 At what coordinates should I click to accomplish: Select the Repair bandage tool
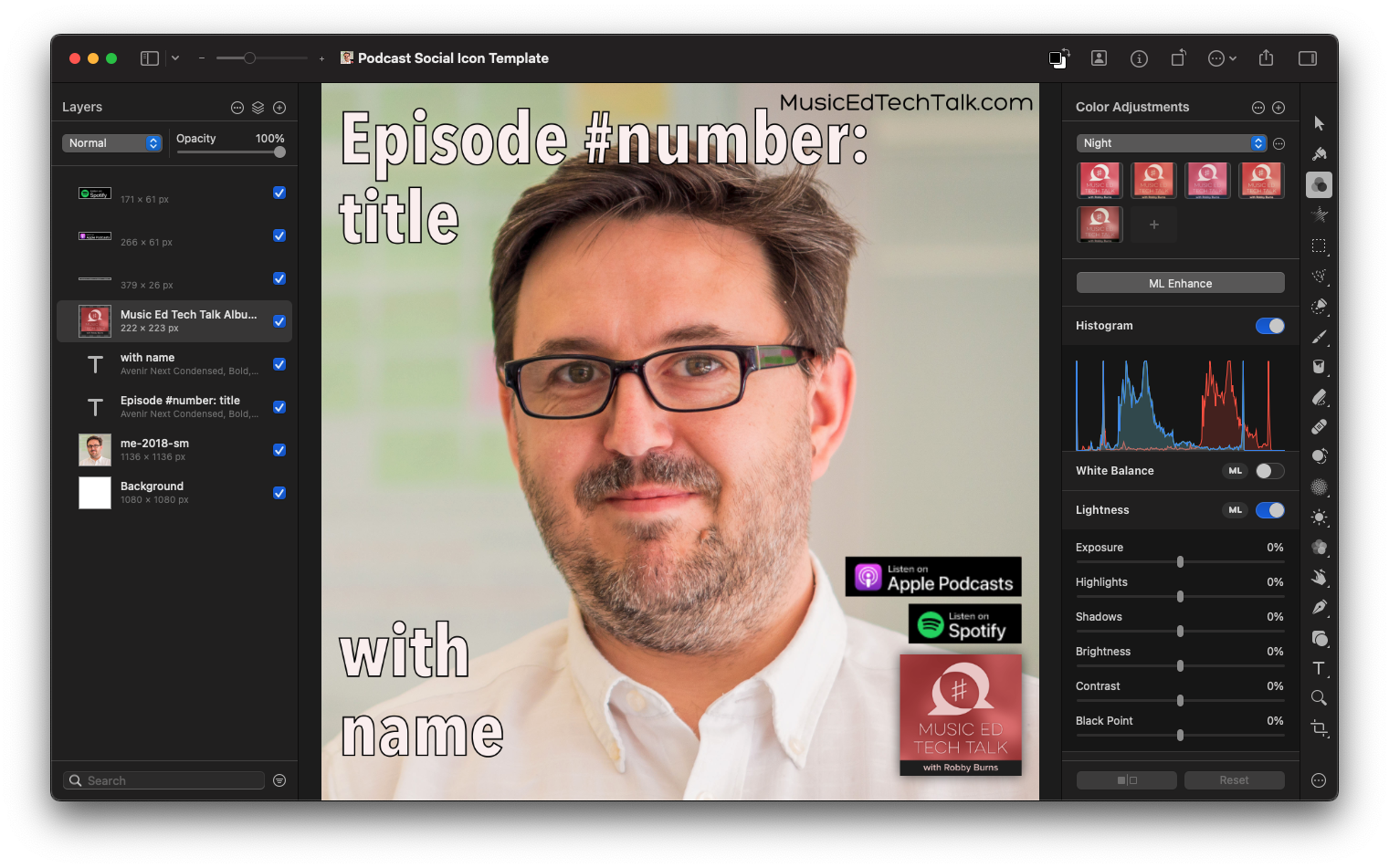pyautogui.click(x=1319, y=426)
